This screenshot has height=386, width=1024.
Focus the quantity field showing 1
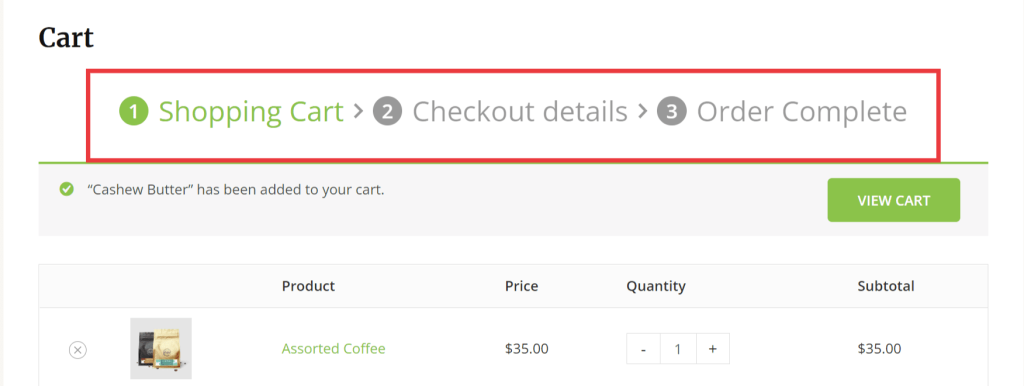click(x=678, y=349)
